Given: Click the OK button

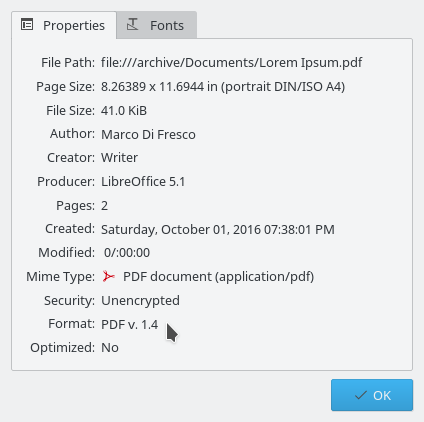Looking at the screenshot, I should (372, 395).
